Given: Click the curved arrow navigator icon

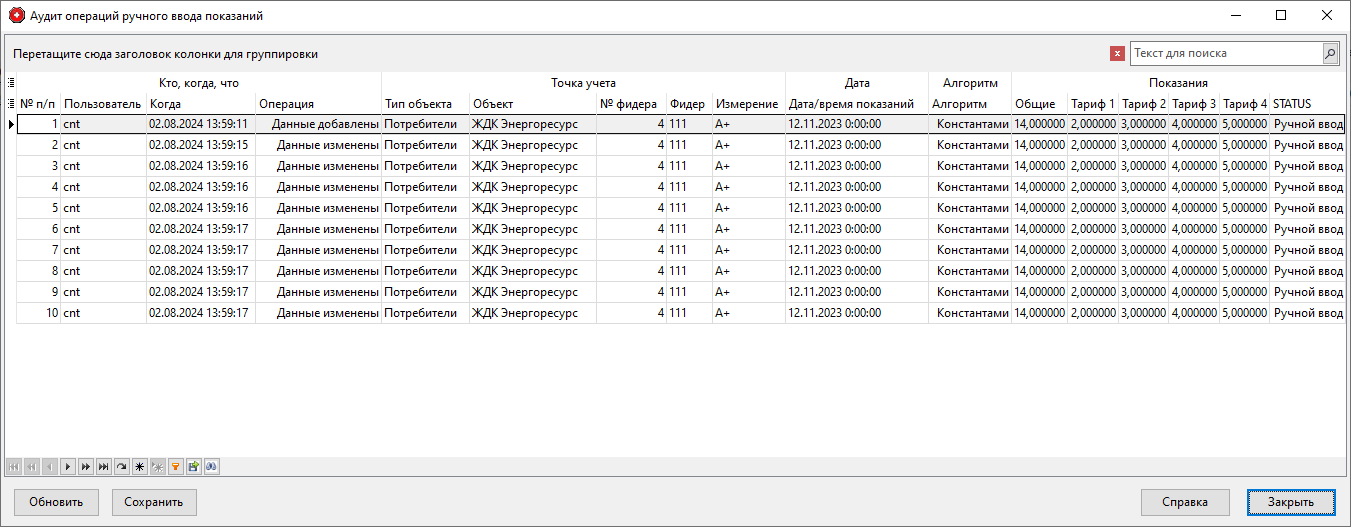Looking at the screenshot, I should 121,467.
